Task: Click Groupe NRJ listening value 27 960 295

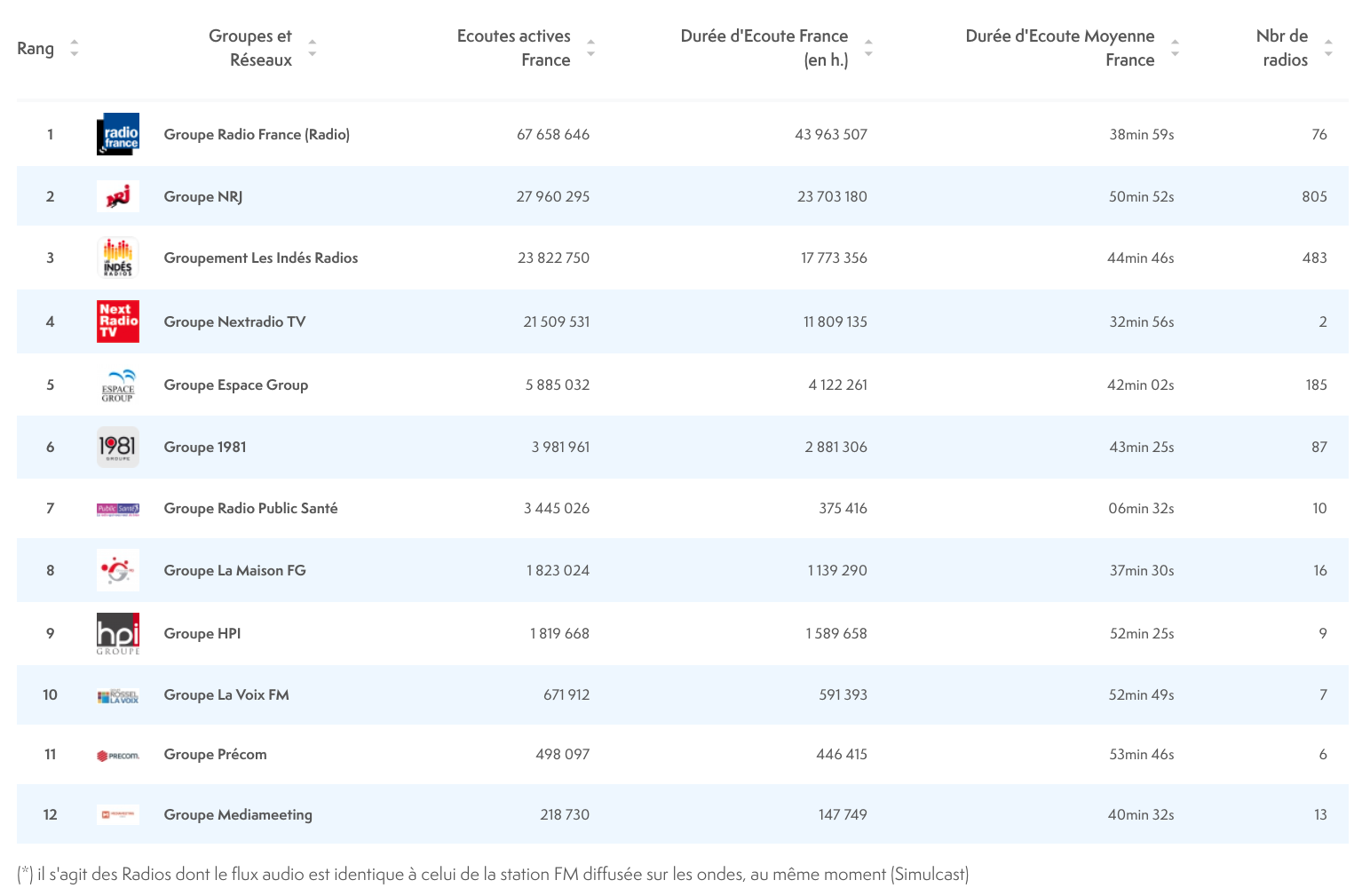Action: 552,197
